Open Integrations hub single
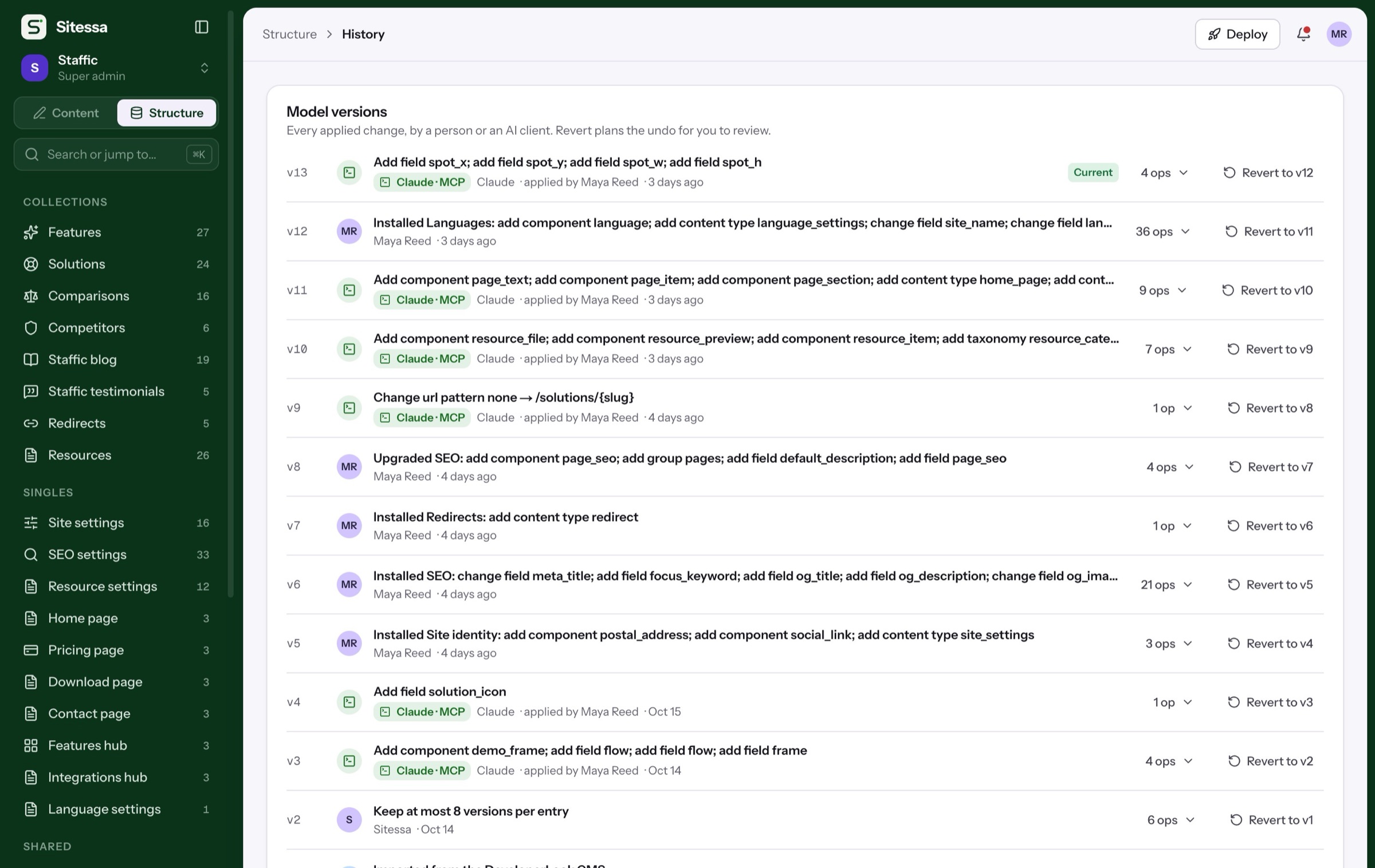The image size is (1375, 868). (116, 777)
